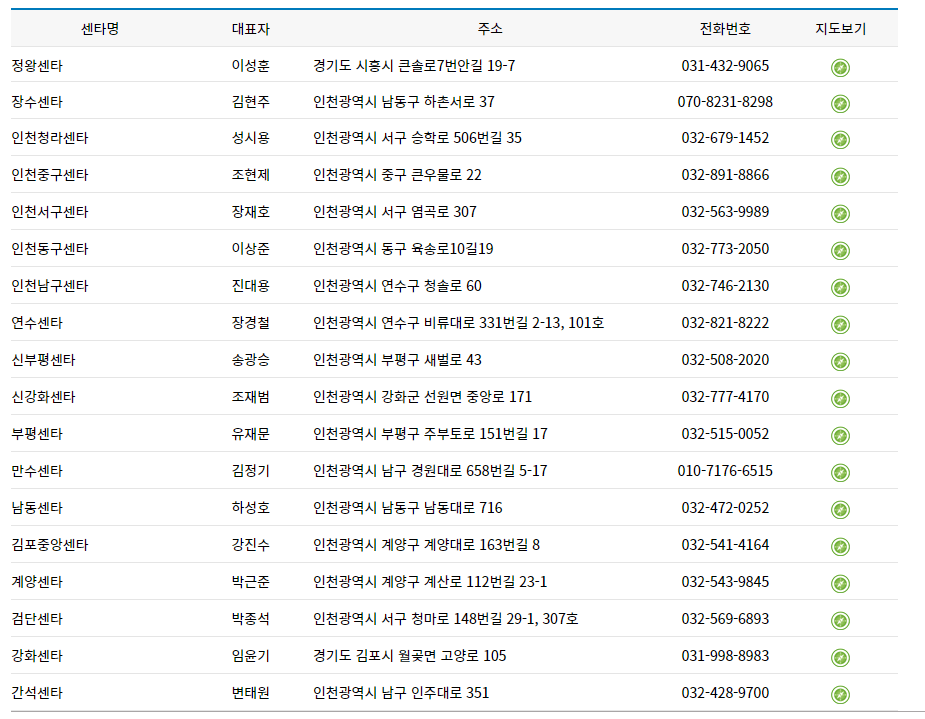
Task: Click phone number 031-998-8983
Action: 725,655
